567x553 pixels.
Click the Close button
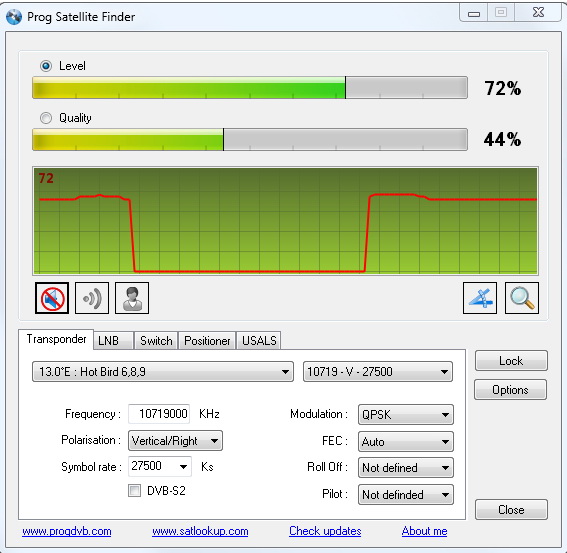(x=511, y=510)
